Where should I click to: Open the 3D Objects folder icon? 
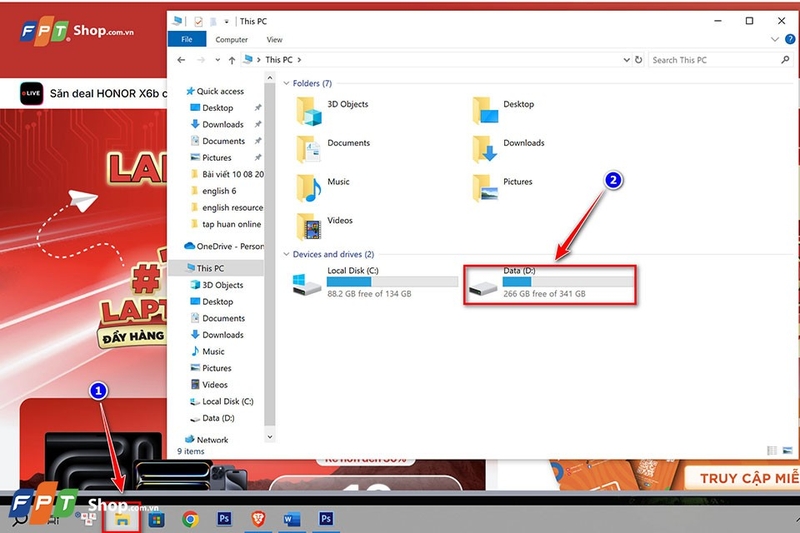point(309,111)
